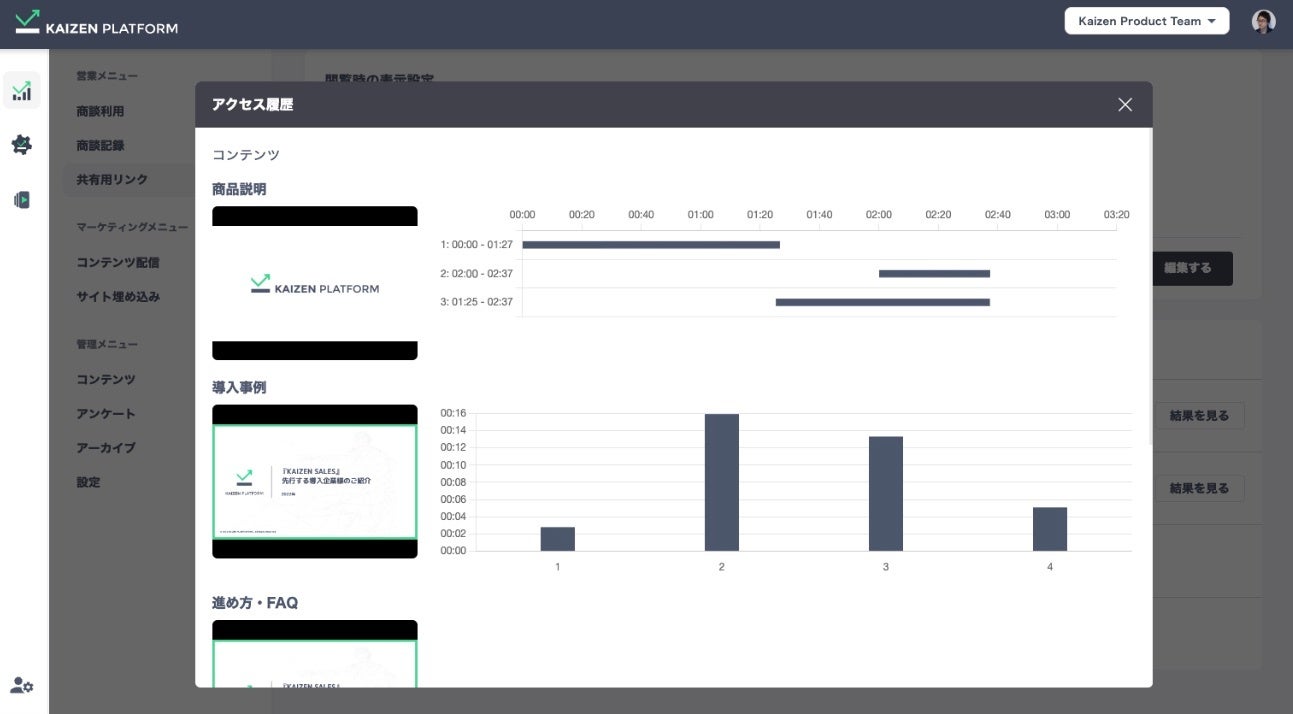The width and height of the screenshot is (1293, 714).
Task: Click the upper 結果を見る button
Action: (1199, 416)
